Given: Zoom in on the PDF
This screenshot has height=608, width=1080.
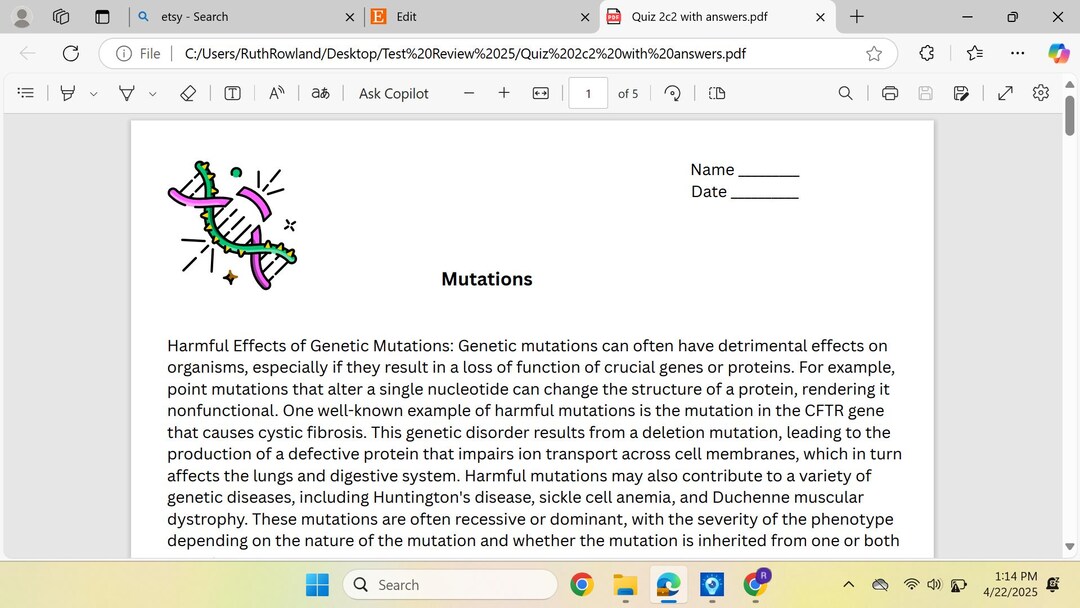Looking at the screenshot, I should [x=504, y=93].
